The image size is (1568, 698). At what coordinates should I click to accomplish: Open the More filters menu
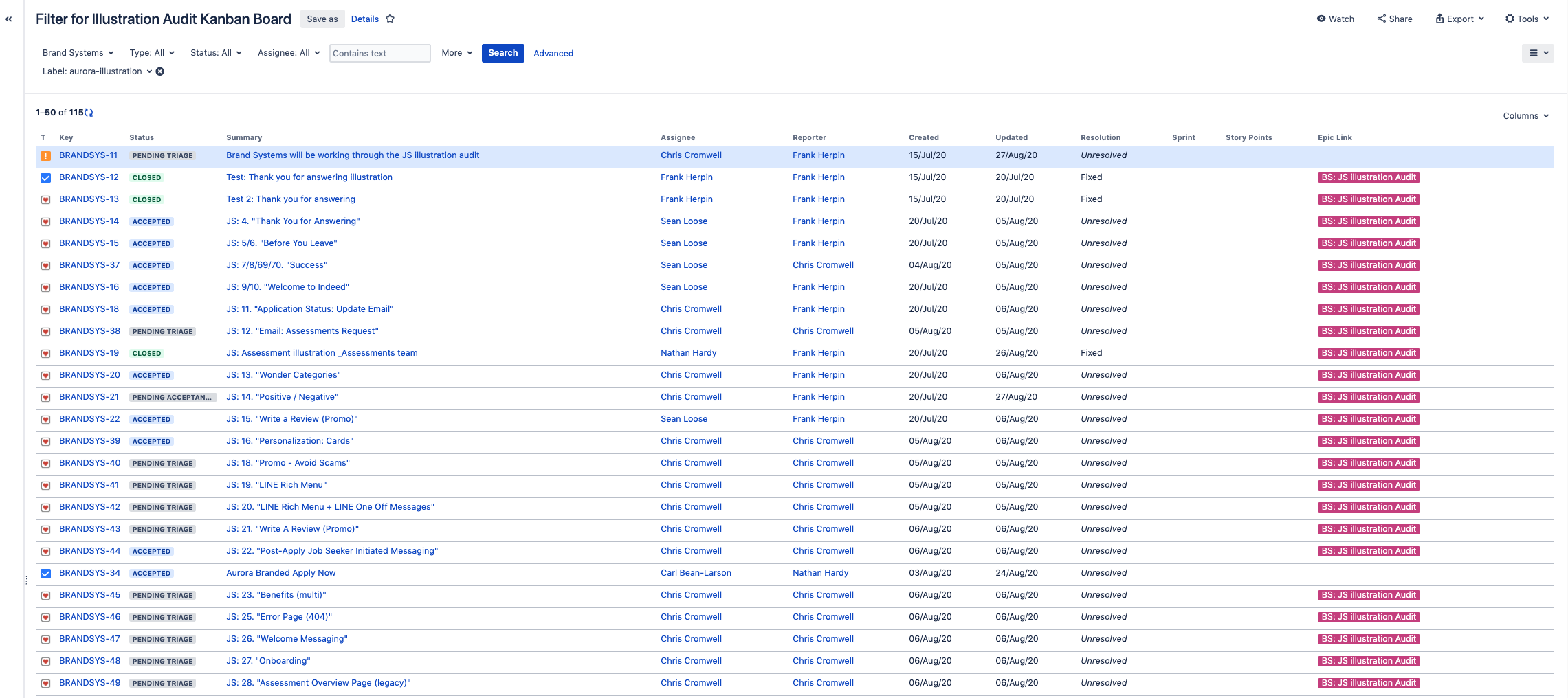(x=455, y=52)
